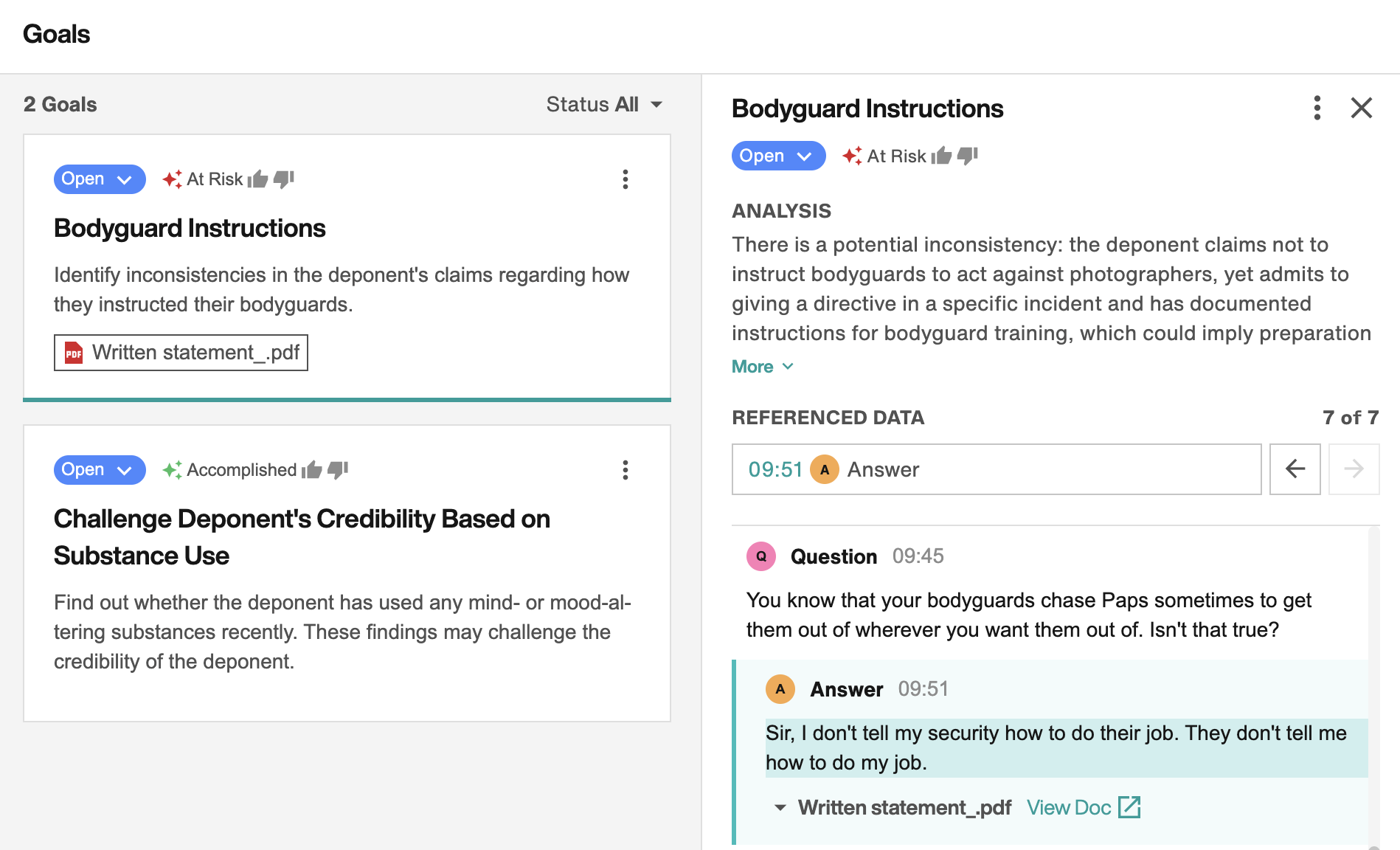The height and width of the screenshot is (850, 1400).
Task: Click the PDF icon on Written statement attachment
Action: 74,353
